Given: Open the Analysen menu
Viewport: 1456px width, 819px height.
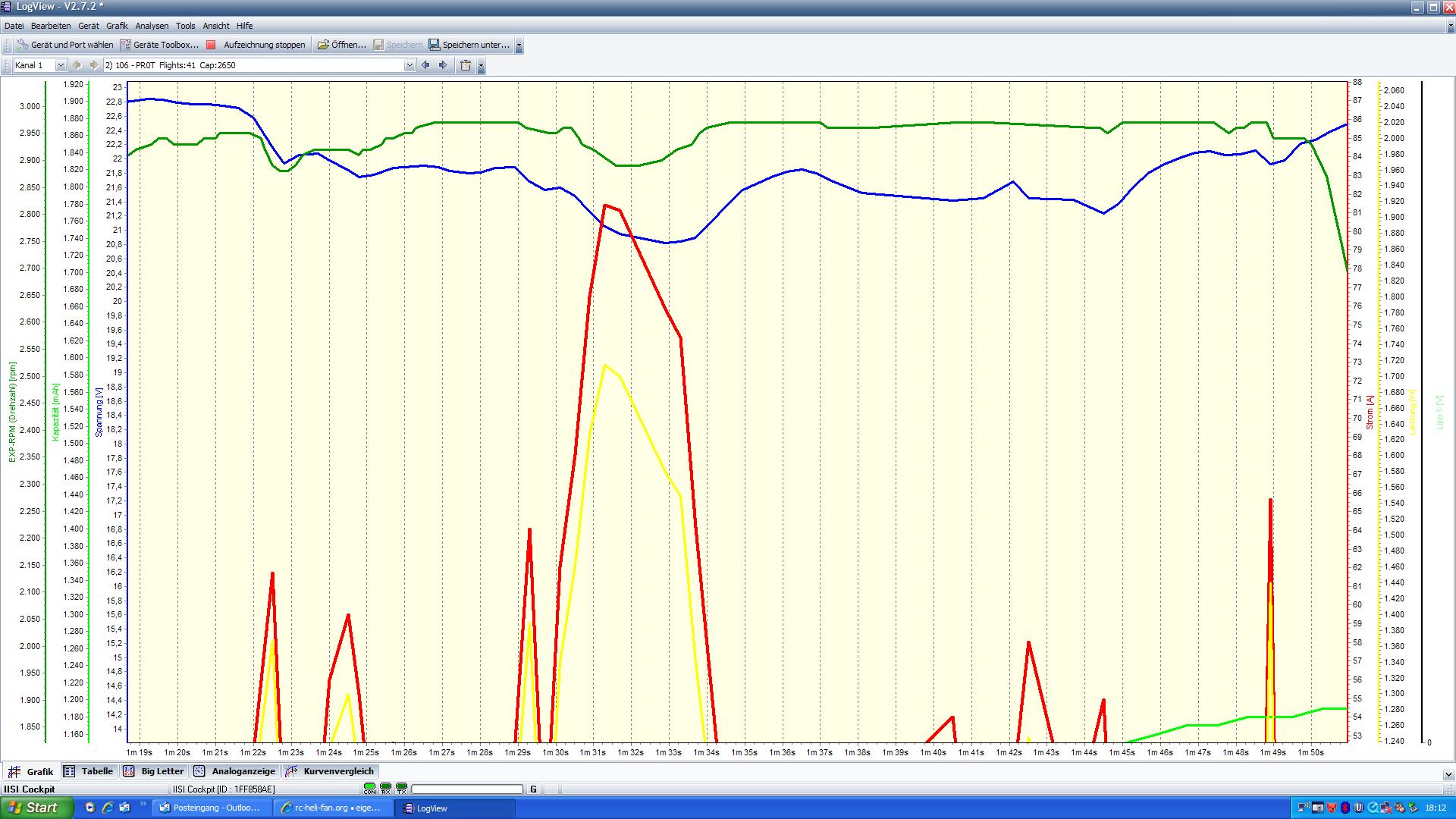Looking at the screenshot, I should (x=152, y=26).
